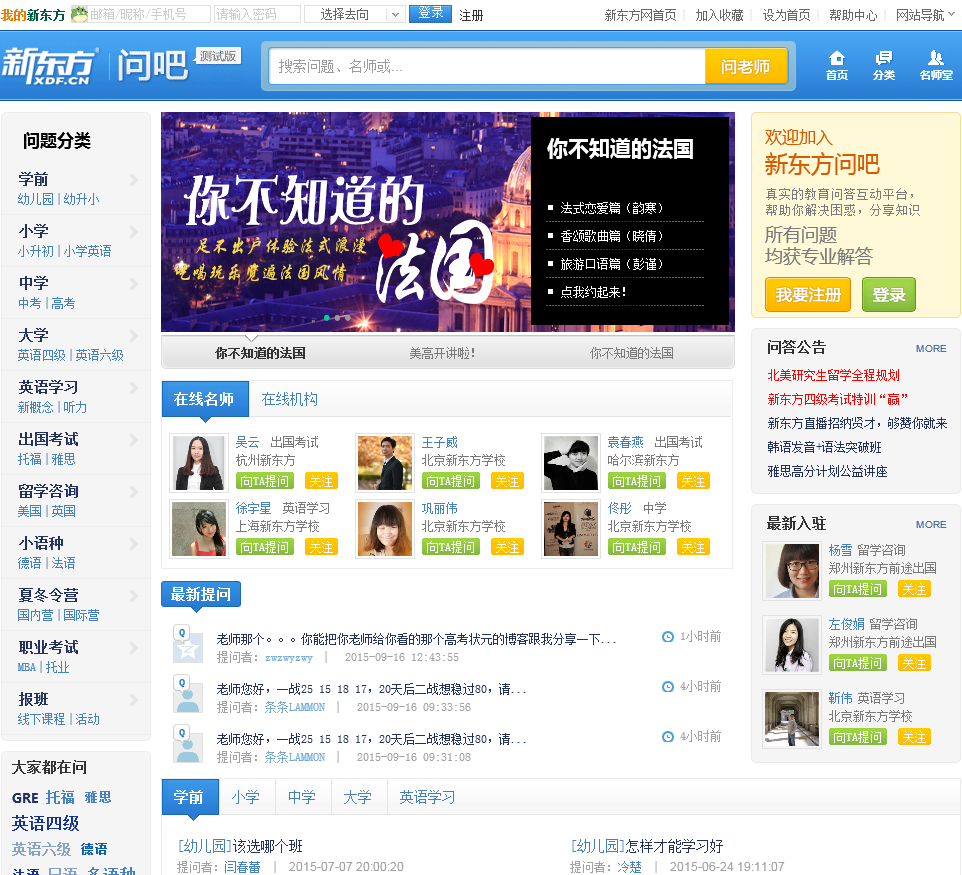Expand the 小学 category arrow
Image resolution: width=962 pixels, height=875 pixels.
134,232
